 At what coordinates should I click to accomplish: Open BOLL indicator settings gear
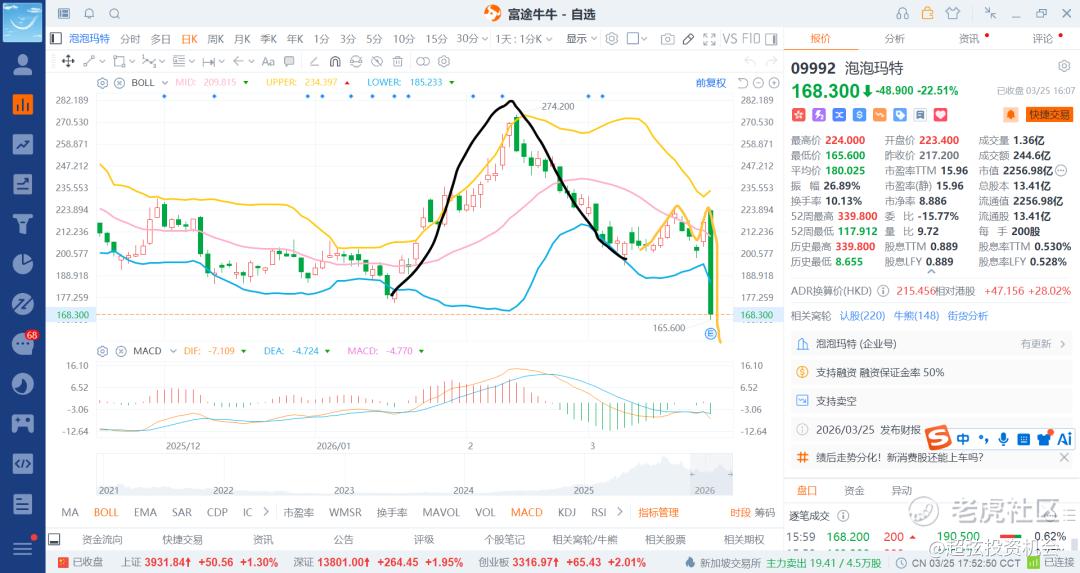[x=102, y=83]
